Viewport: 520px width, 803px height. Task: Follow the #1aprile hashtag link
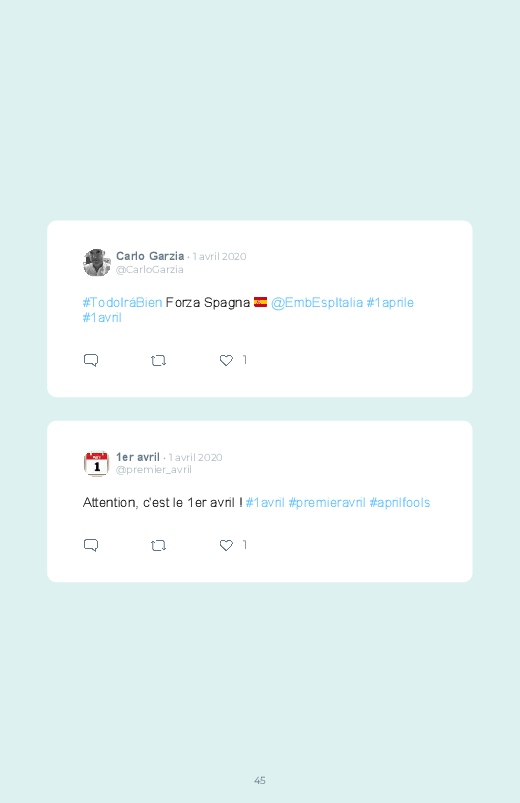(390, 303)
